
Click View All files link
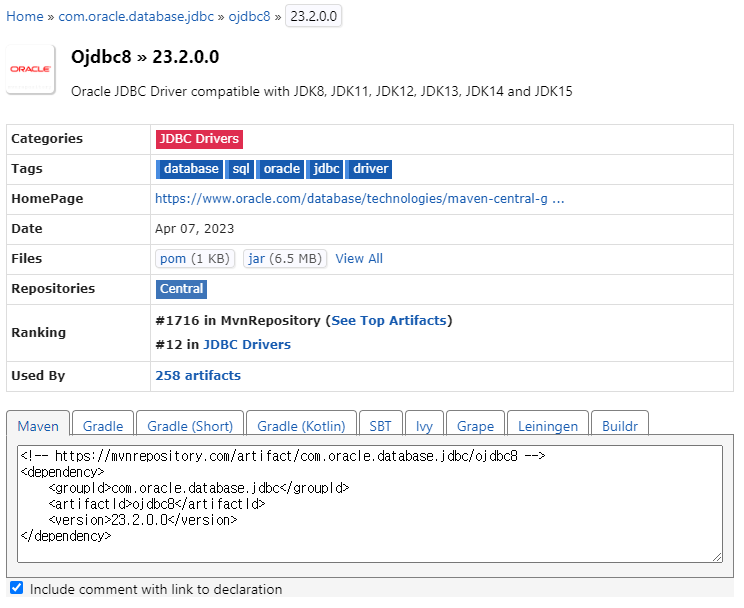(x=359, y=259)
